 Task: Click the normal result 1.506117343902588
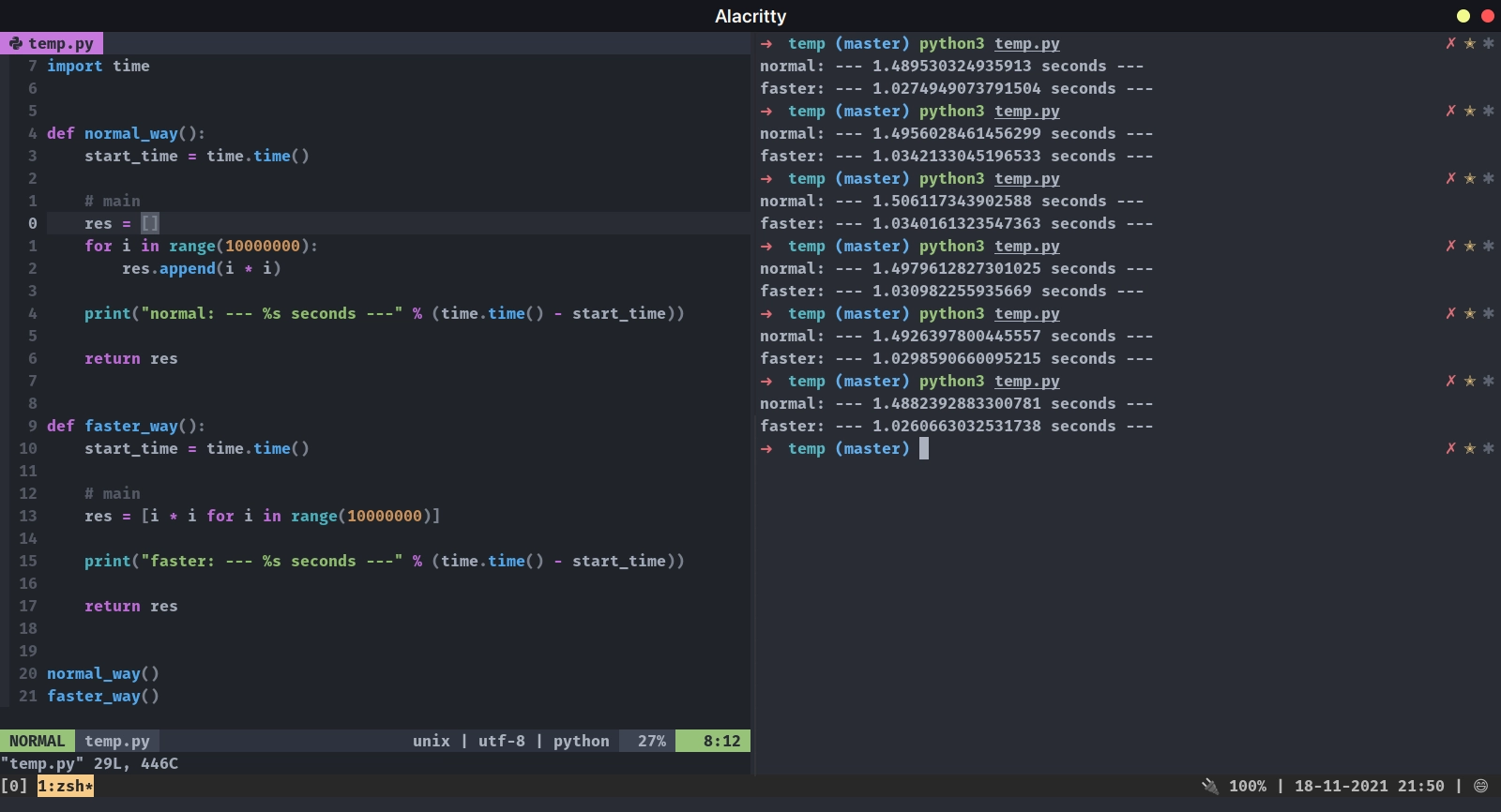point(952,201)
